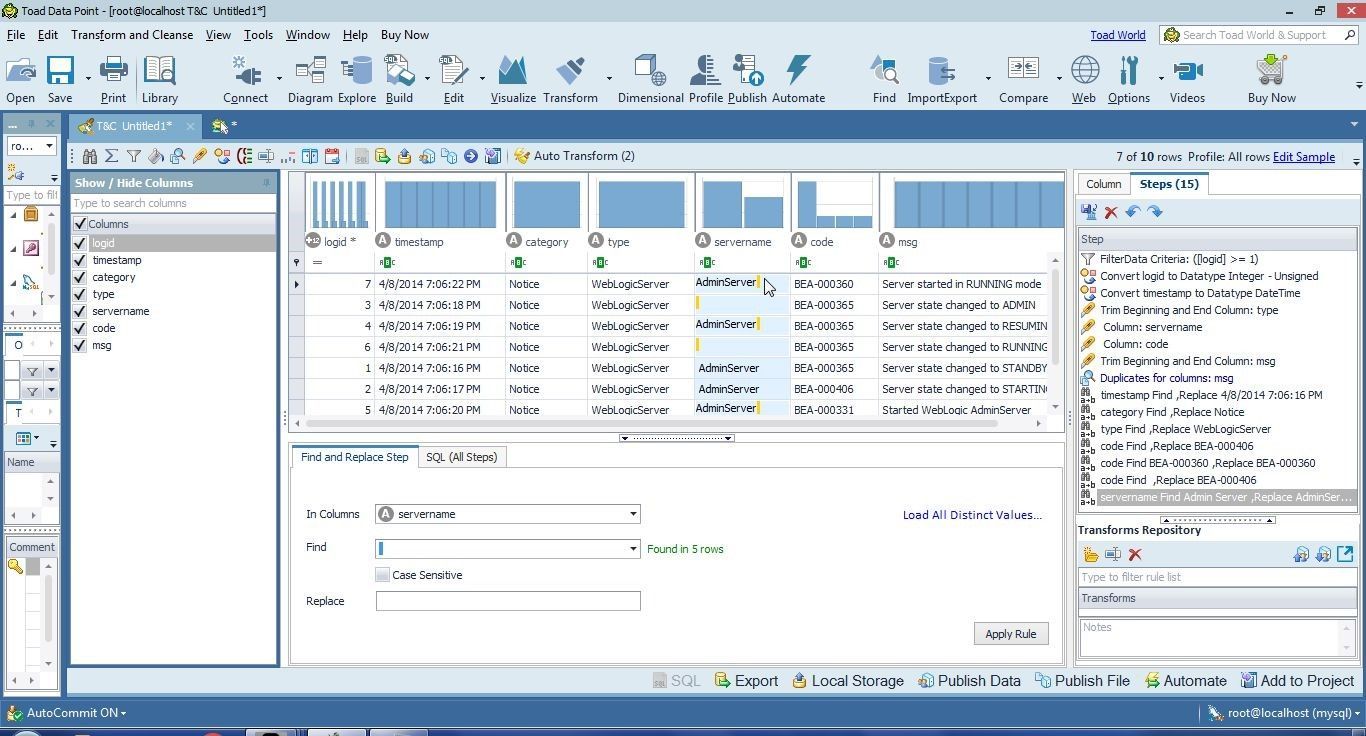Open the Videos camera icon

1187,72
